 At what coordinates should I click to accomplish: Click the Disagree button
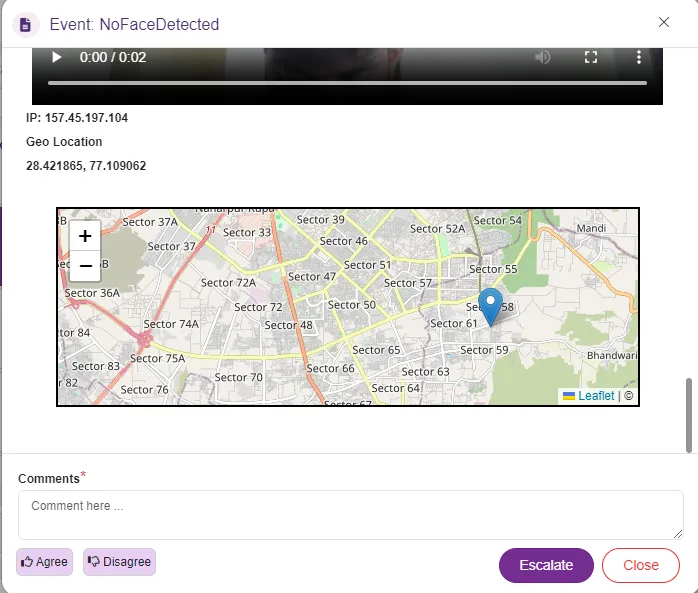click(119, 562)
